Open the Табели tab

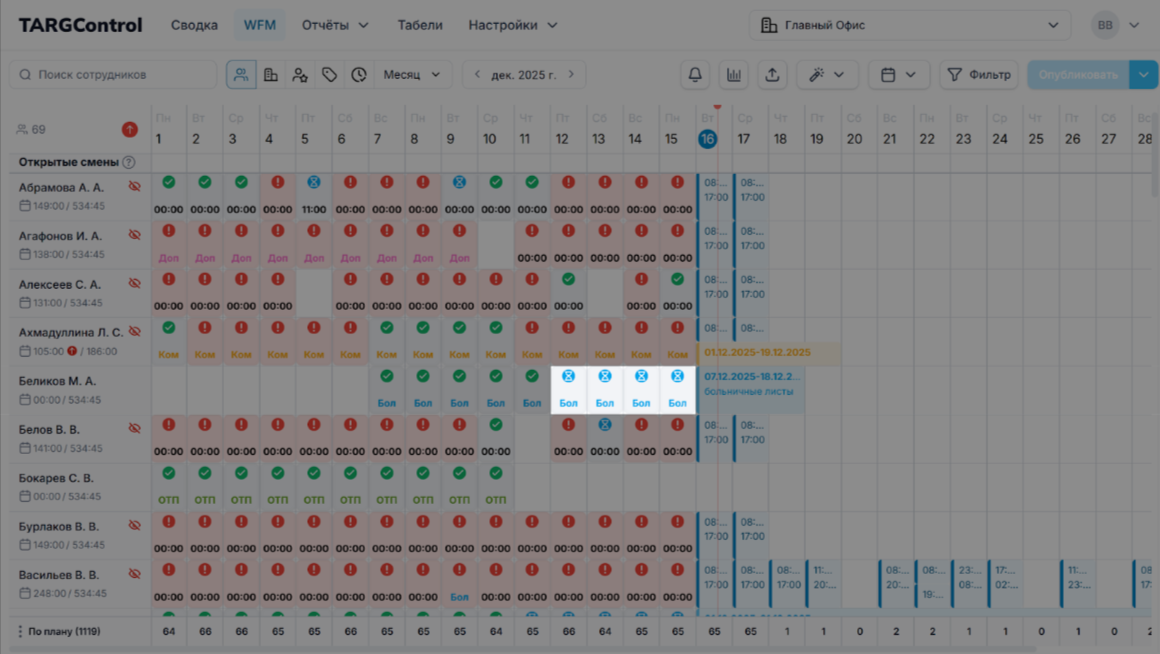[x=419, y=25]
